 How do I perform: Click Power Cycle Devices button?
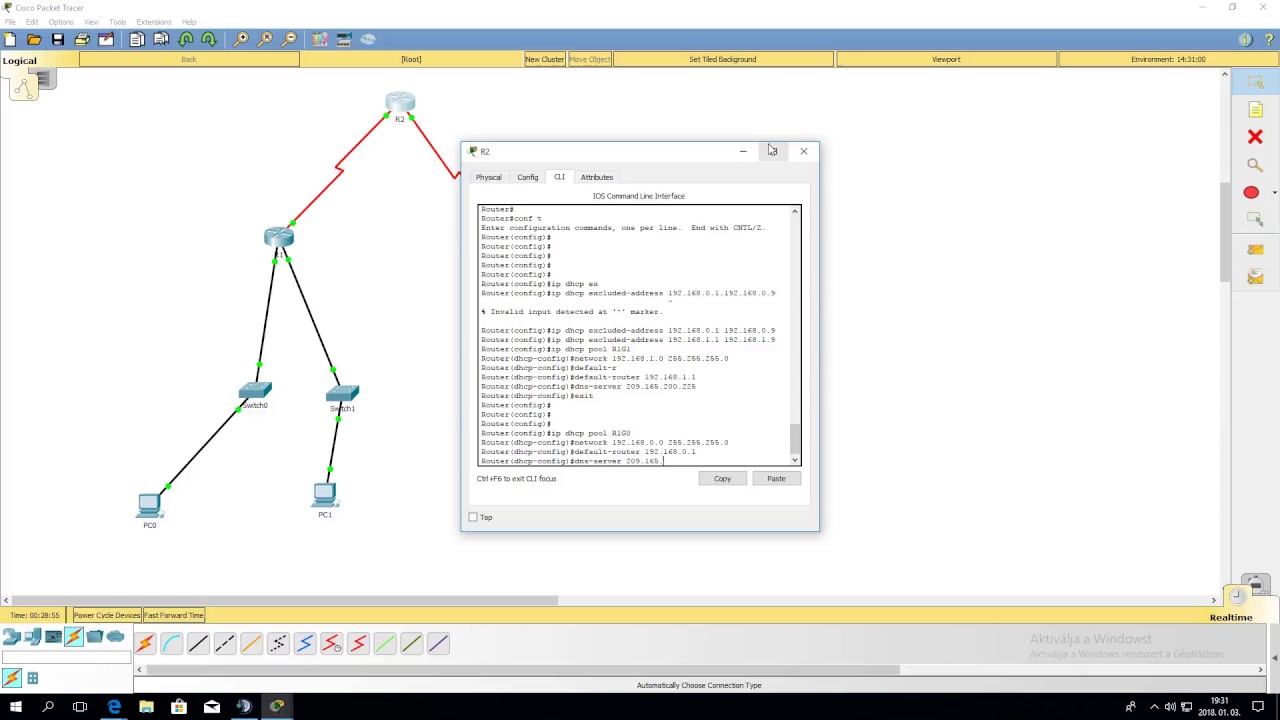tap(106, 615)
